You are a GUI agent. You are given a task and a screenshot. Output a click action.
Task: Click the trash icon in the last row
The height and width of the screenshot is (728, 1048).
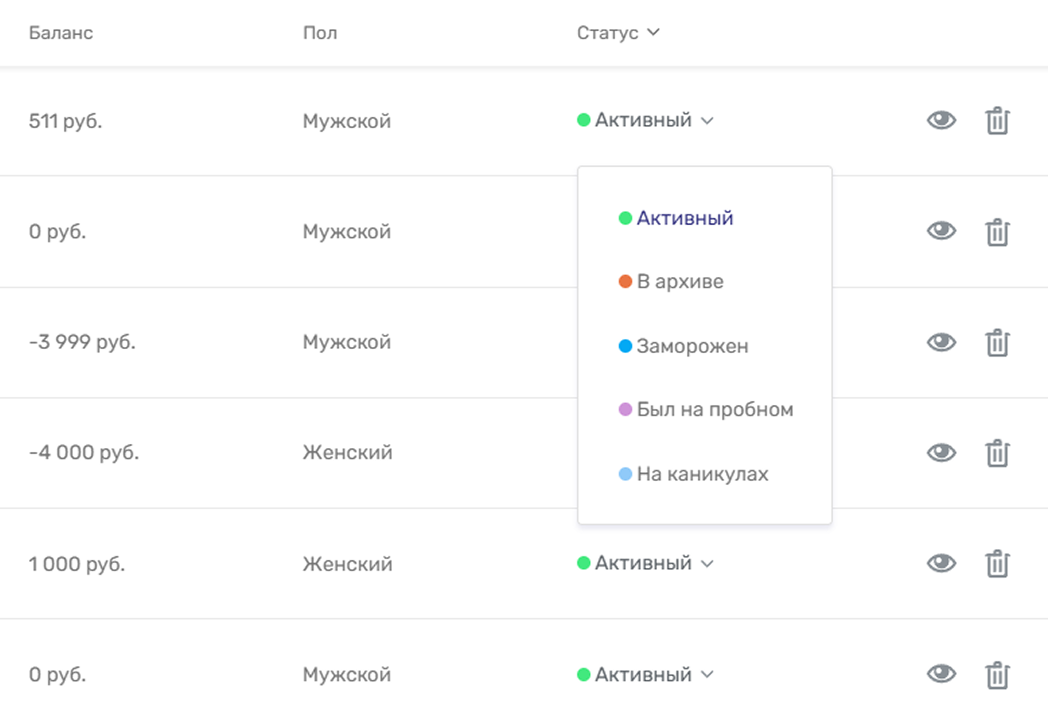(997, 674)
